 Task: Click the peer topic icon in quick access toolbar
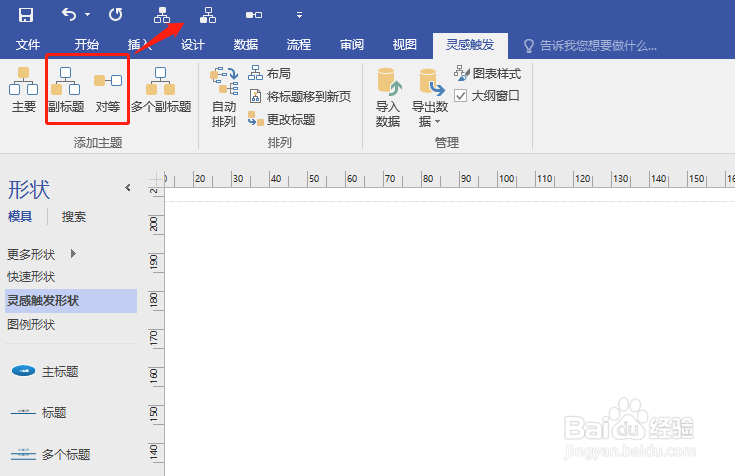pyautogui.click(x=254, y=15)
